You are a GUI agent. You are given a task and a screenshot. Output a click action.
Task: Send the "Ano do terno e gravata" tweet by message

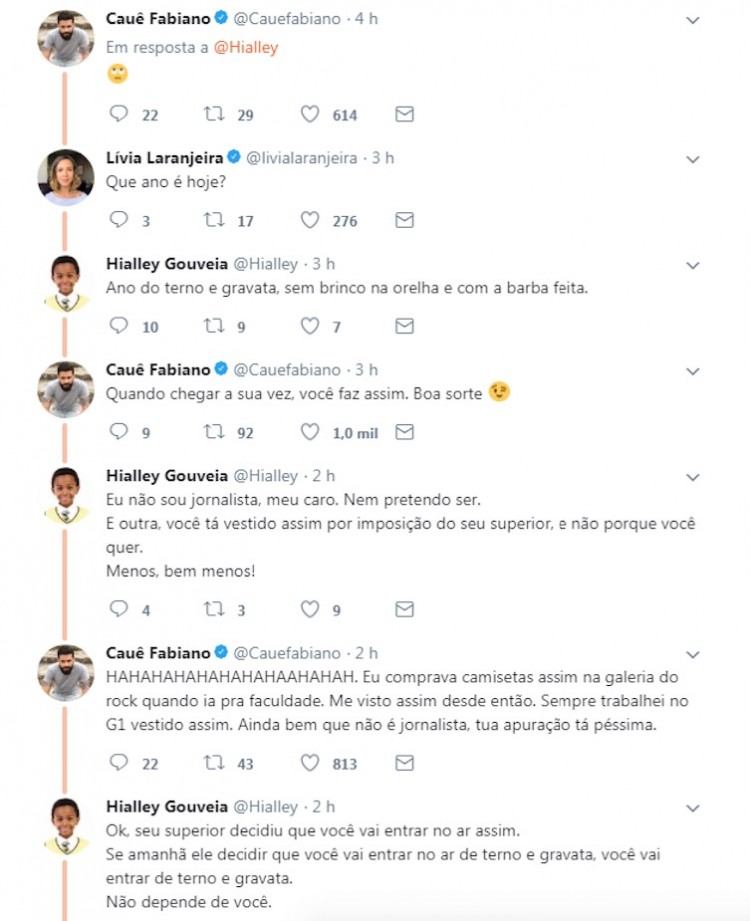[x=404, y=326]
